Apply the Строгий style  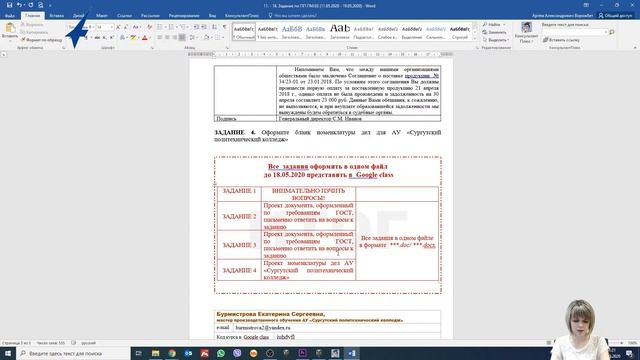click(460, 31)
